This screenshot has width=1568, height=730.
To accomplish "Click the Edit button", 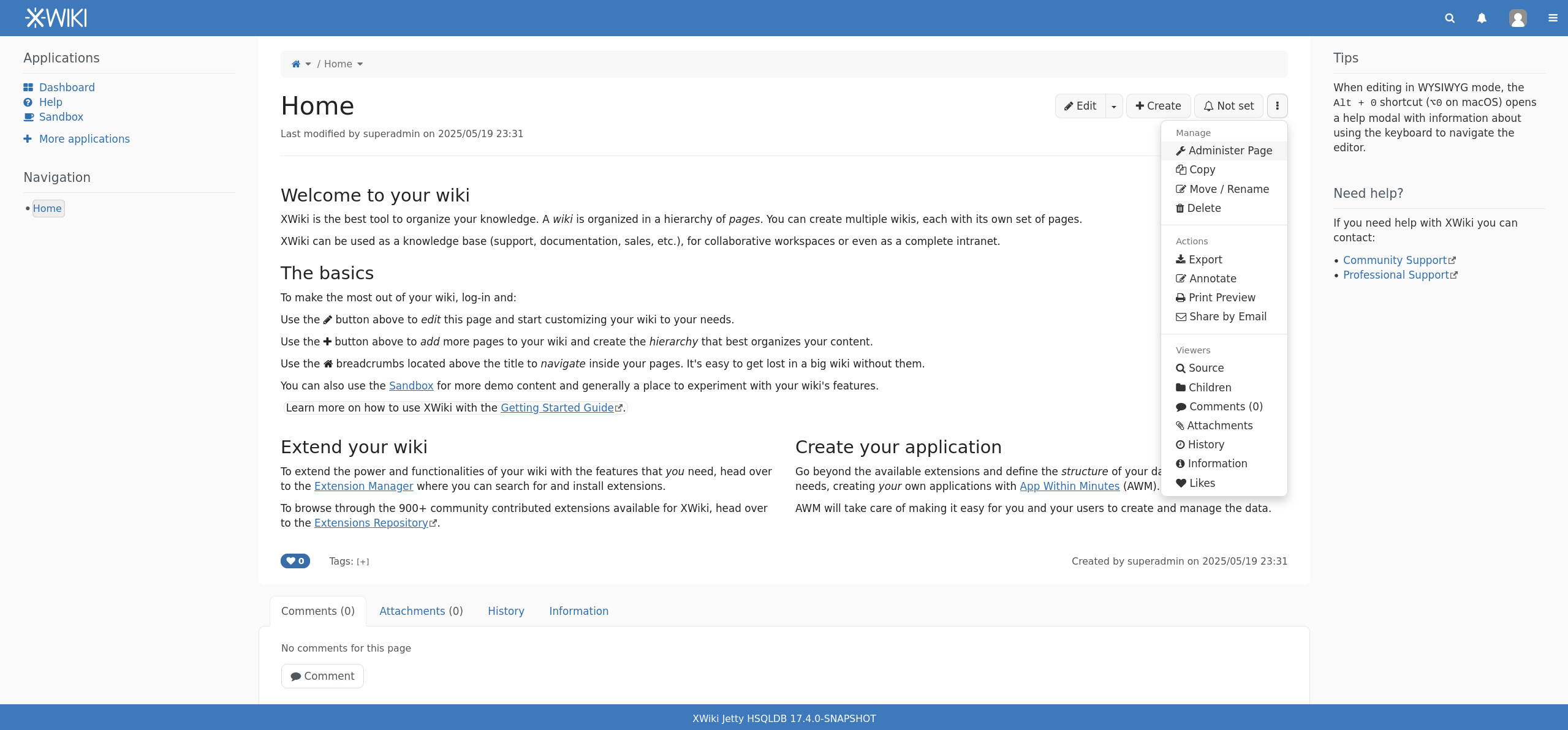I will point(1080,106).
